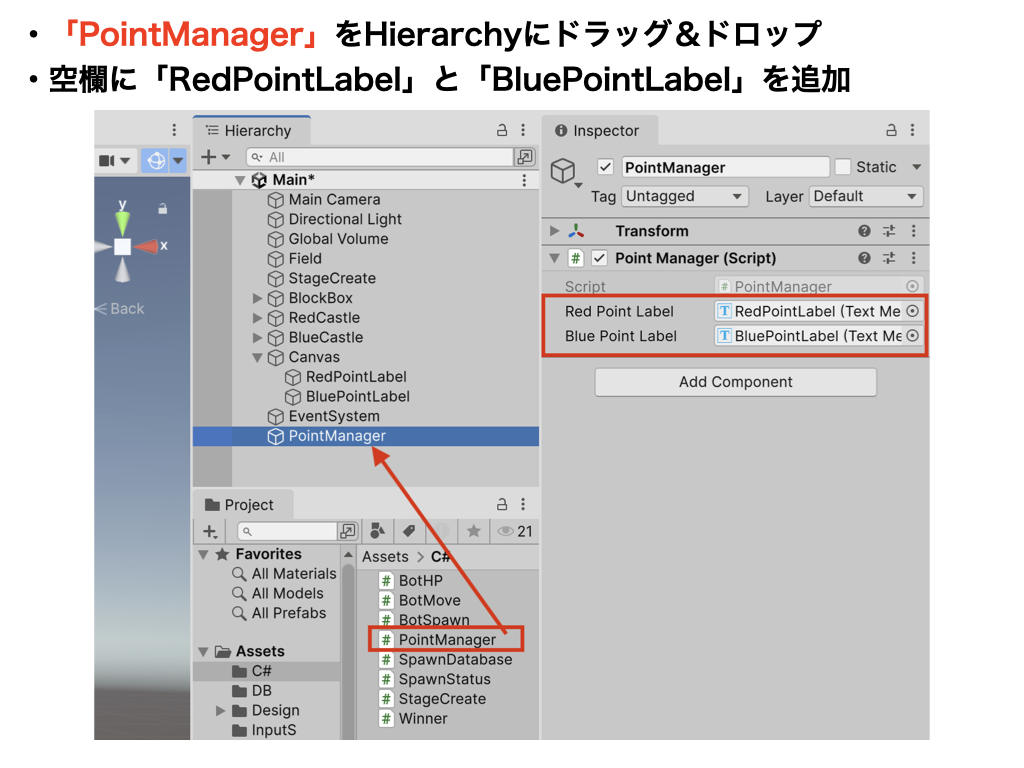
Task: Switch to the Hierarchy tab
Action: [x=249, y=131]
